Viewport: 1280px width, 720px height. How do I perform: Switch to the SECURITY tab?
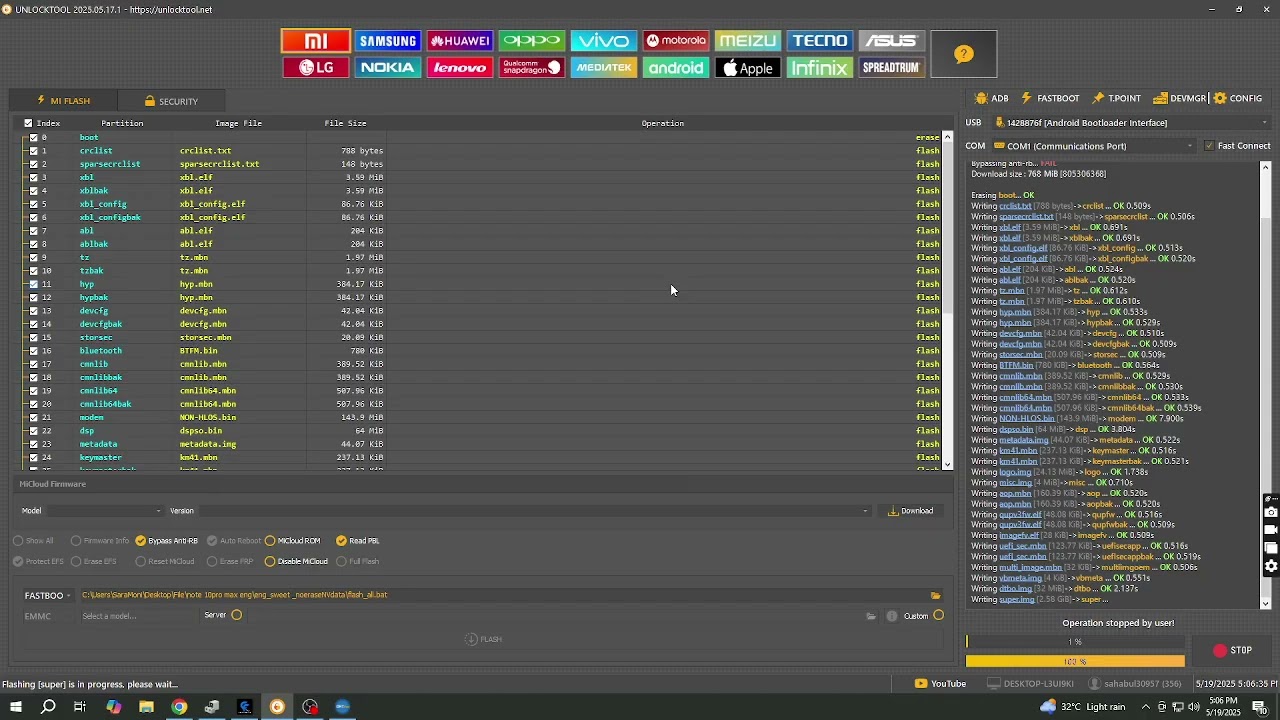[x=171, y=101]
